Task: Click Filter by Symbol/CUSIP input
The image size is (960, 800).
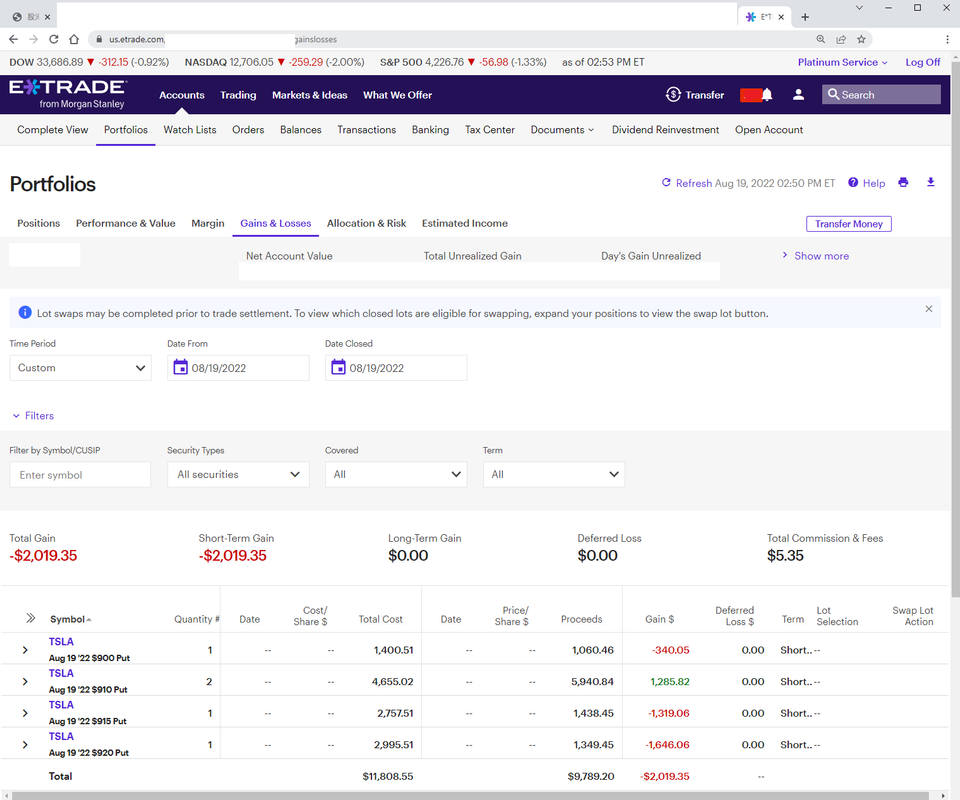Action: [x=80, y=474]
